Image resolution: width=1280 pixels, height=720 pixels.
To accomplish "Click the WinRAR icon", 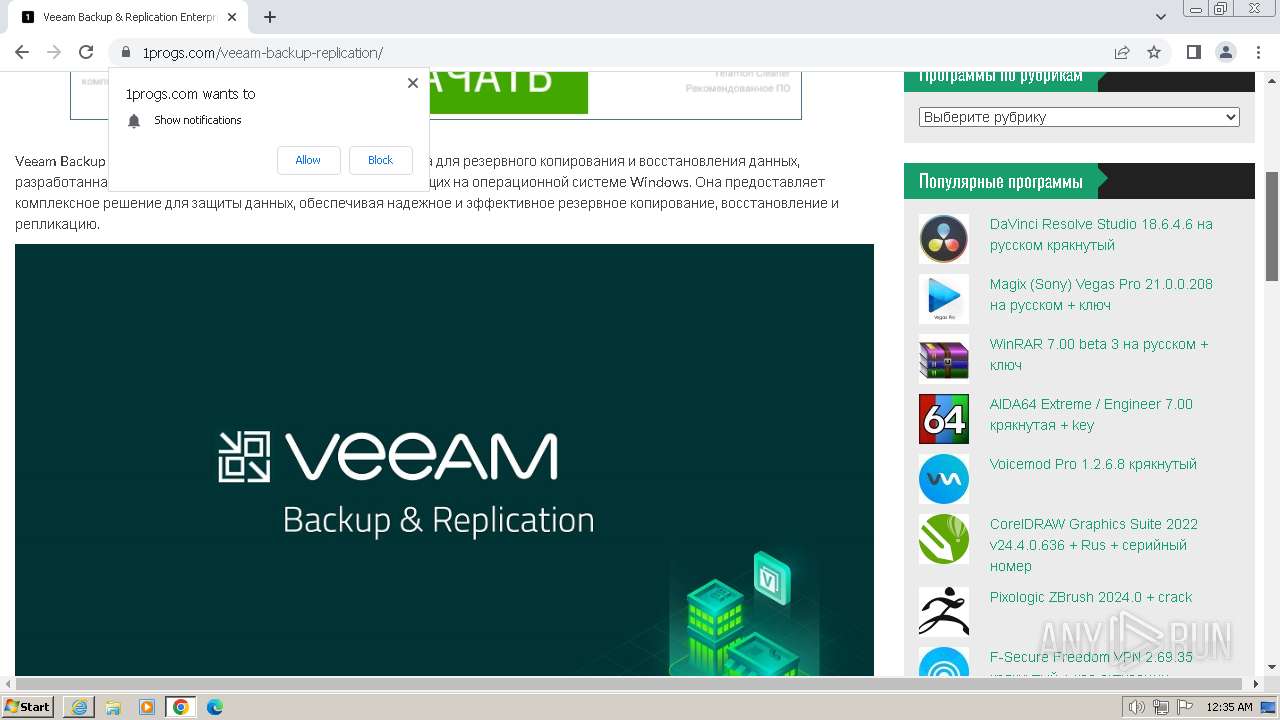I will (x=944, y=359).
